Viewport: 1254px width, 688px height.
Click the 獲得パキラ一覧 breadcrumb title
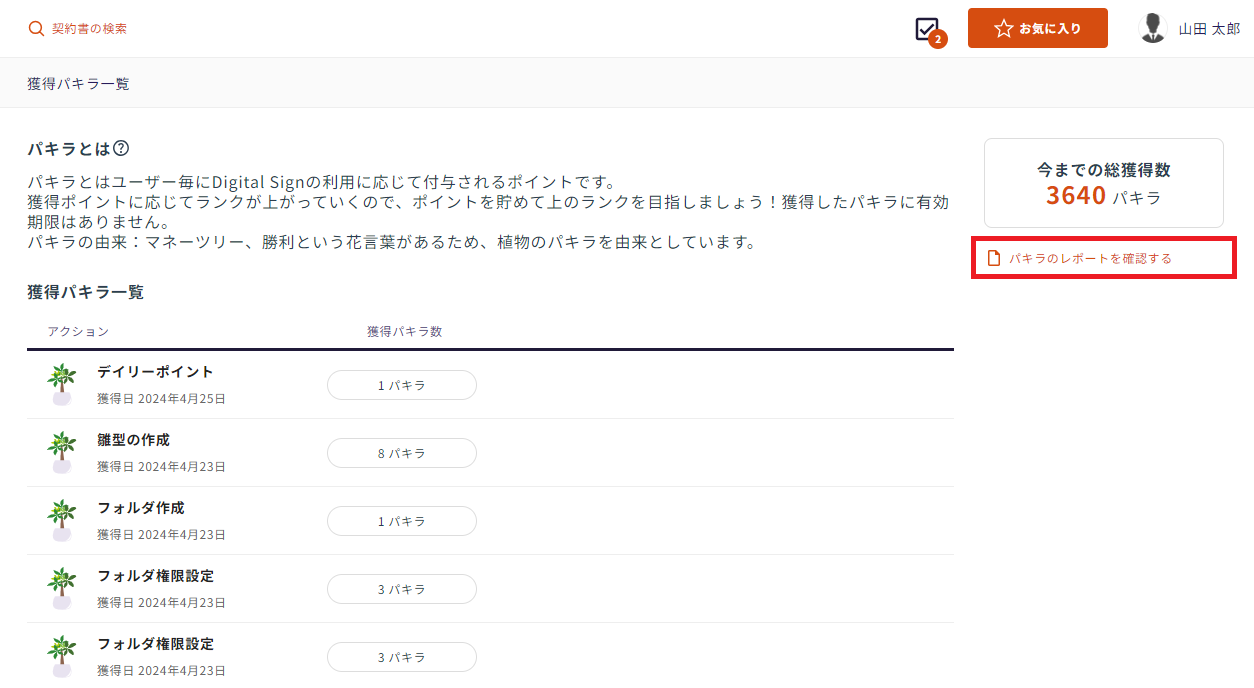[78, 83]
